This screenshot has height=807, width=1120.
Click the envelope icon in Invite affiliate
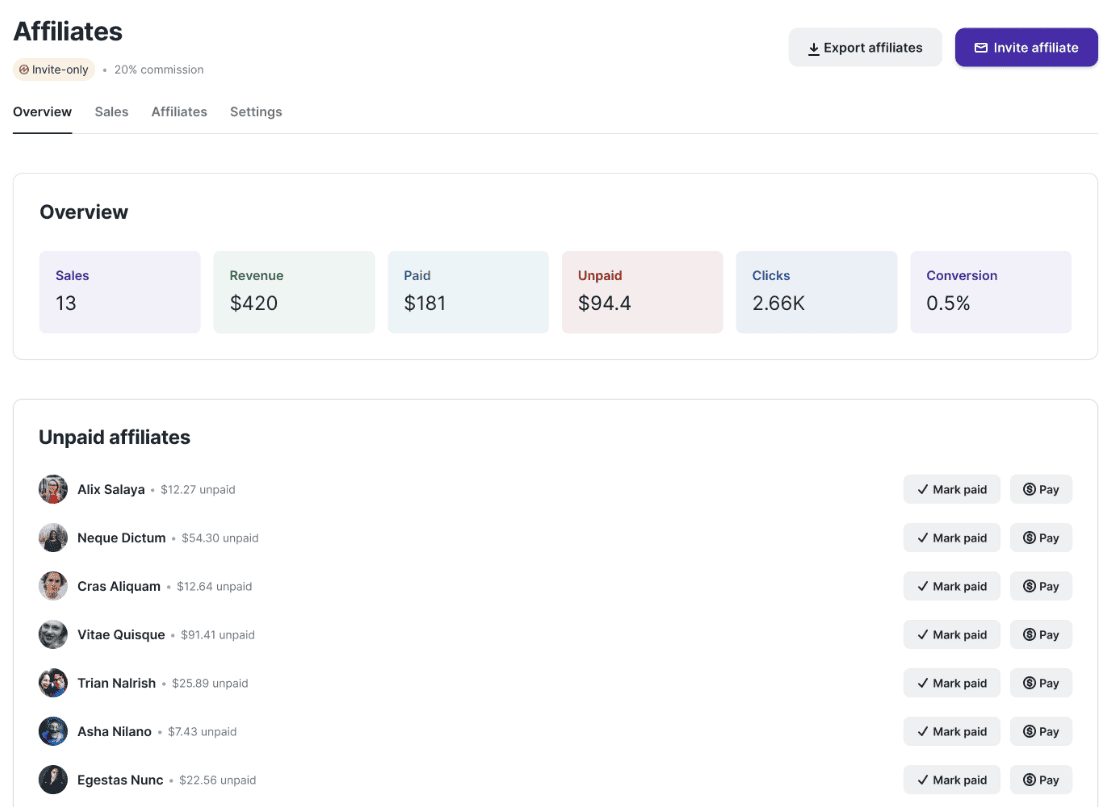pos(981,48)
